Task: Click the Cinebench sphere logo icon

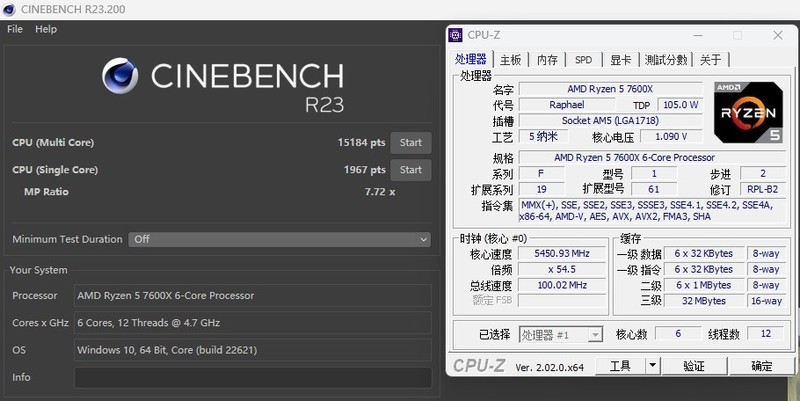Action: click(x=120, y=77)
